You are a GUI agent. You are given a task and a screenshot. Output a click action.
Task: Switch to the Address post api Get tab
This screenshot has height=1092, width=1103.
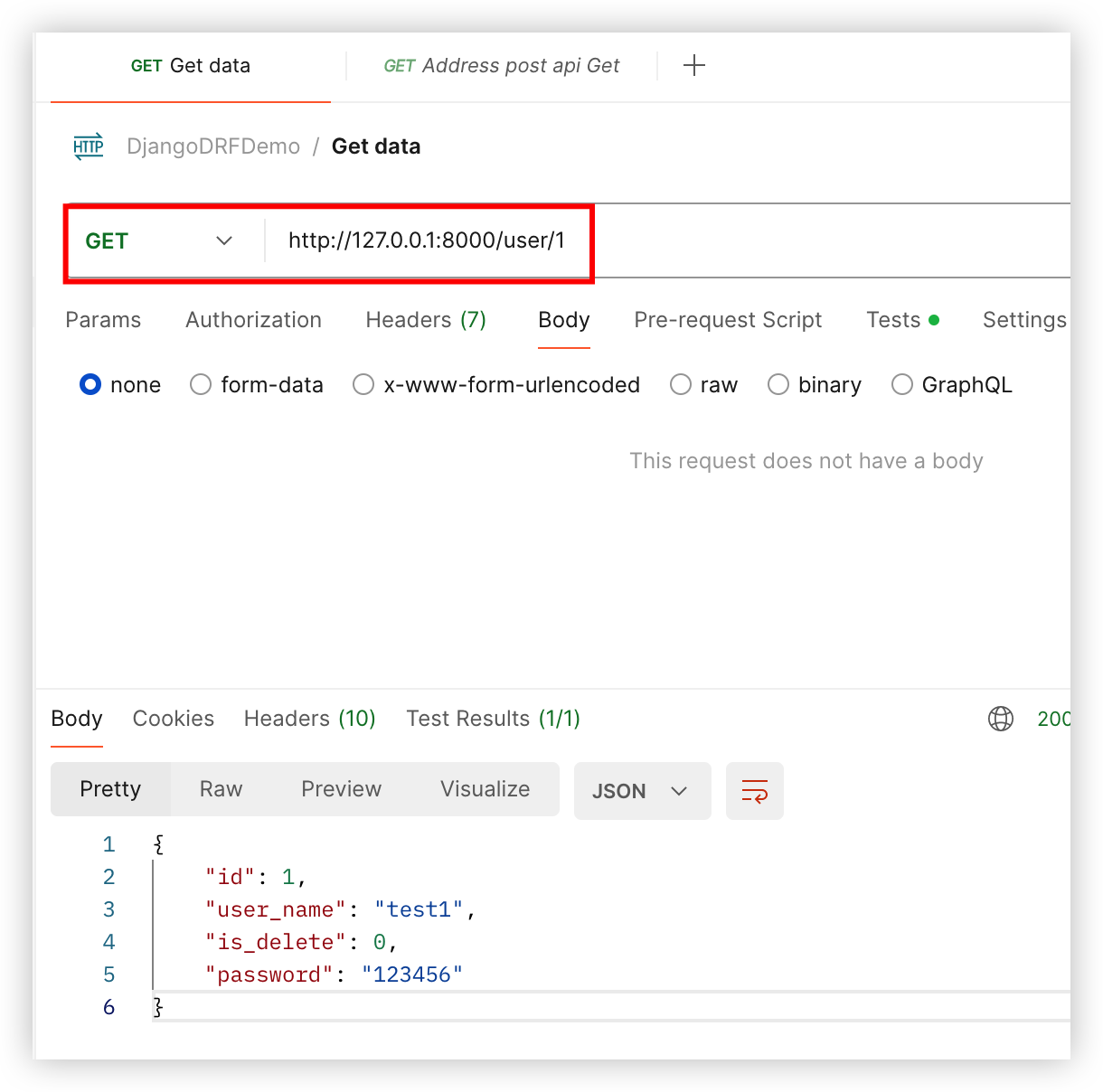coord(502,66)
